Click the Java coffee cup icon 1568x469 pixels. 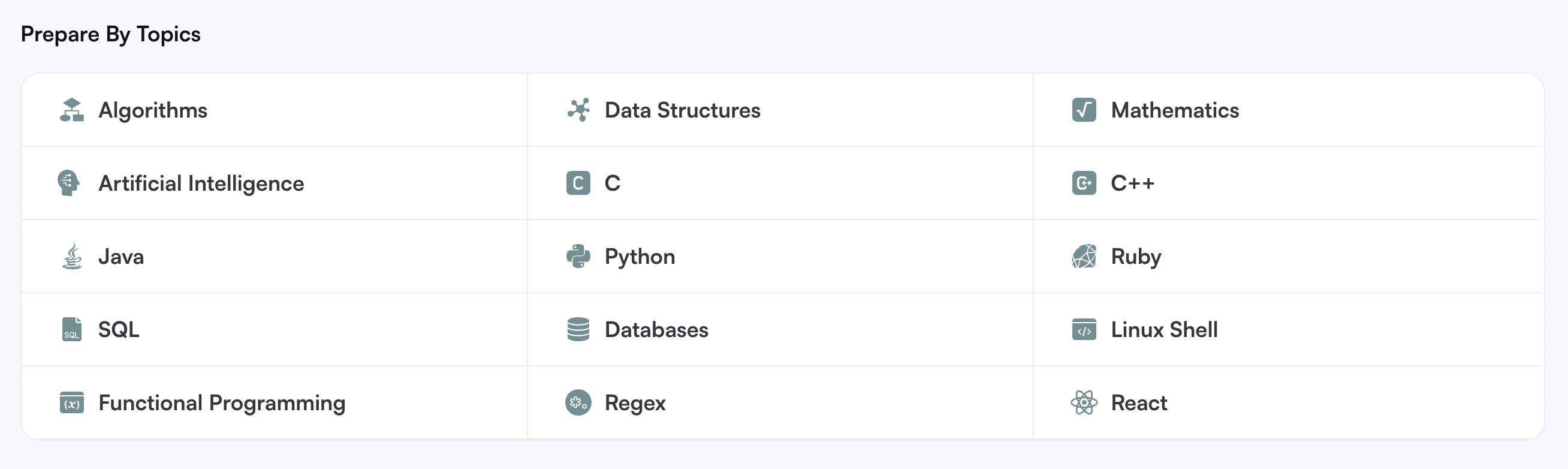(x=72, y=257)
